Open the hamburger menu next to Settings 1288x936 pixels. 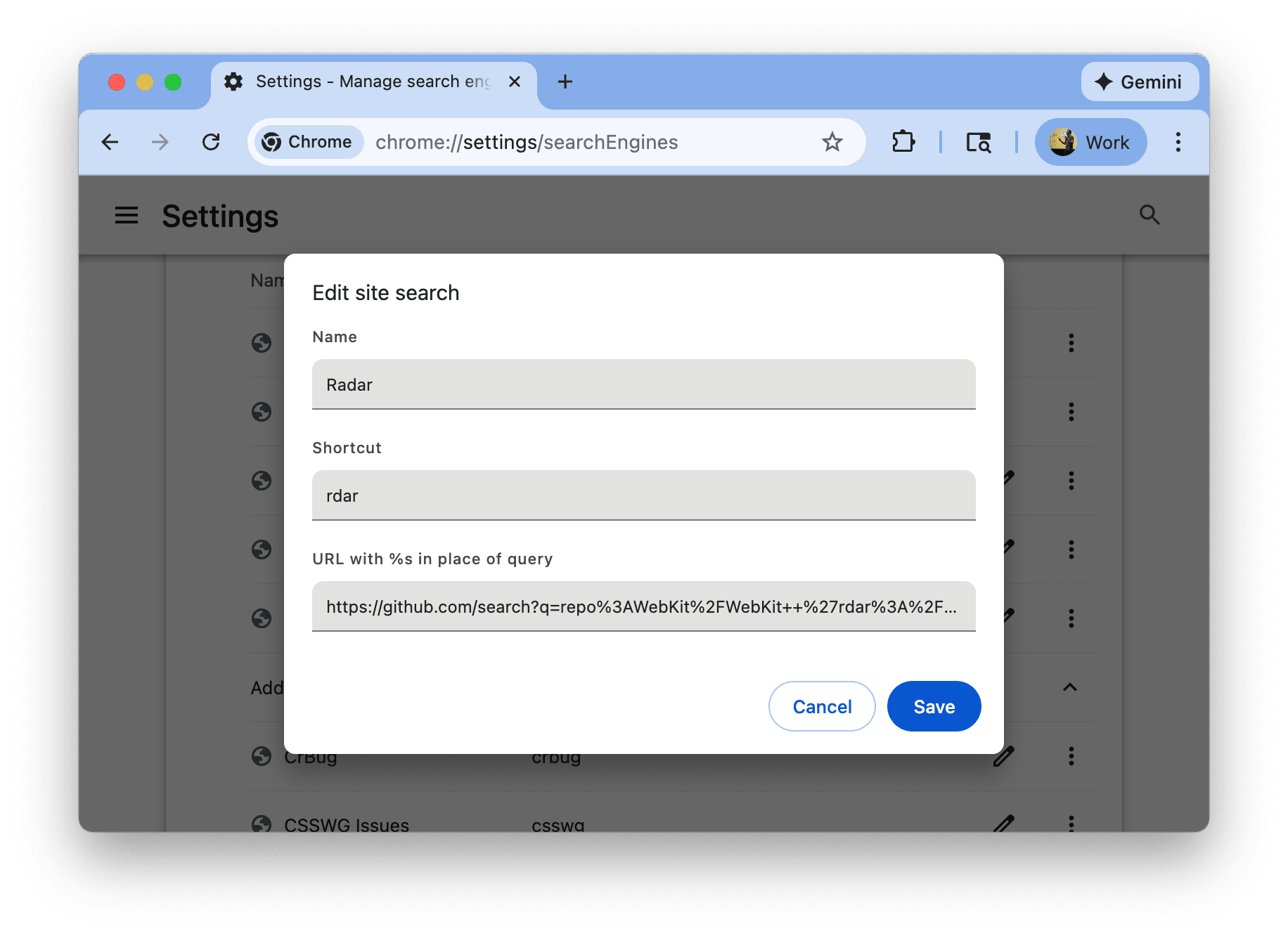[127, 216]
